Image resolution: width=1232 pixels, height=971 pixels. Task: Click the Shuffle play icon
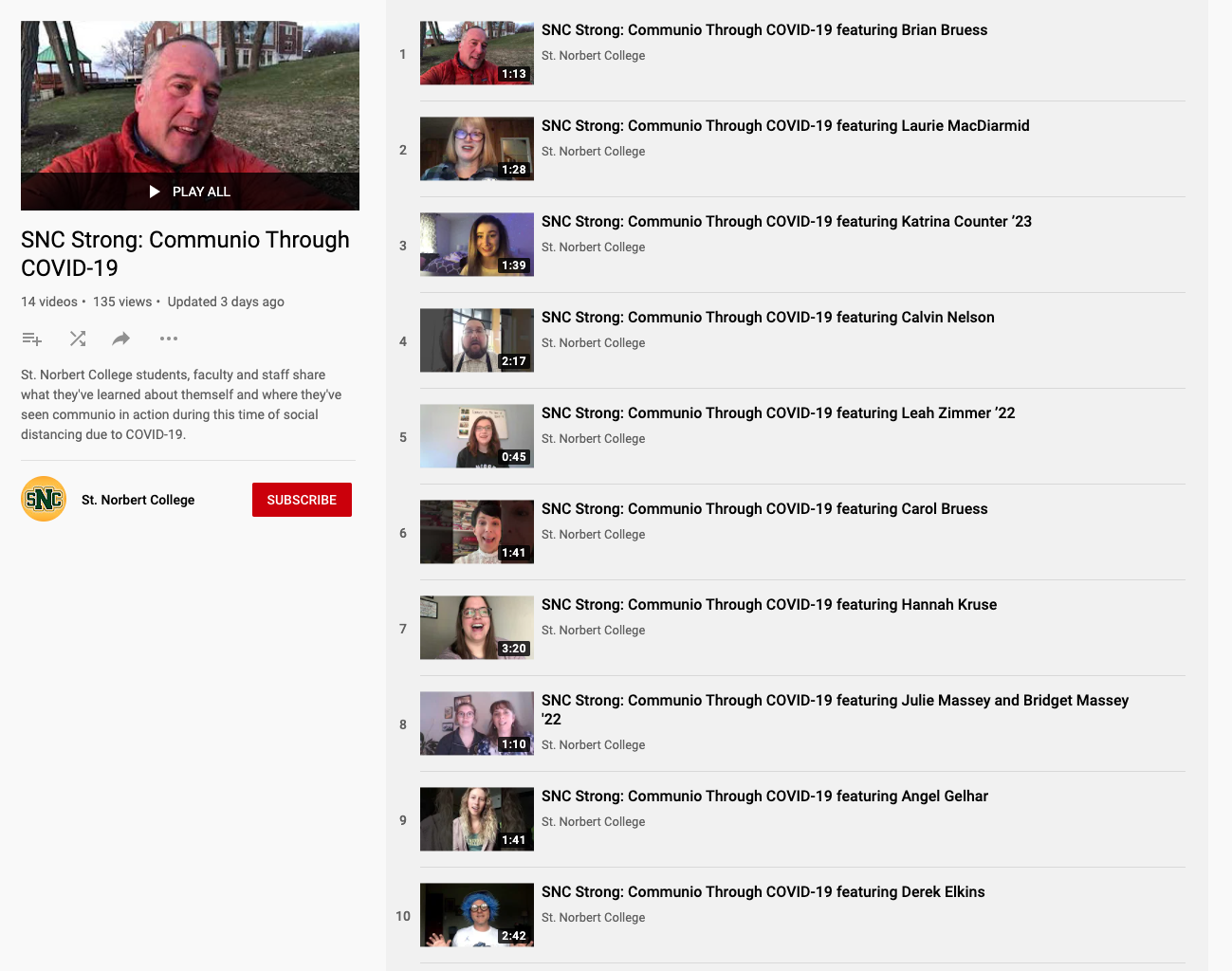pyautogui.click(x=78, y=339)
